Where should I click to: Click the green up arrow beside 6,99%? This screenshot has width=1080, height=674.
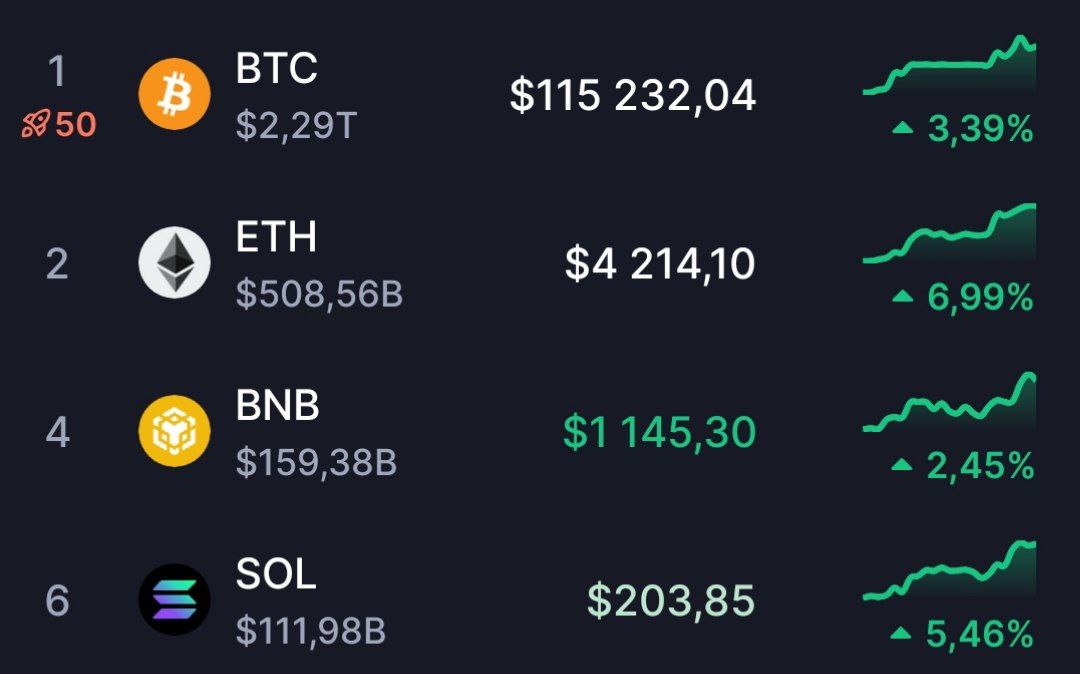[x=903, y=296]
